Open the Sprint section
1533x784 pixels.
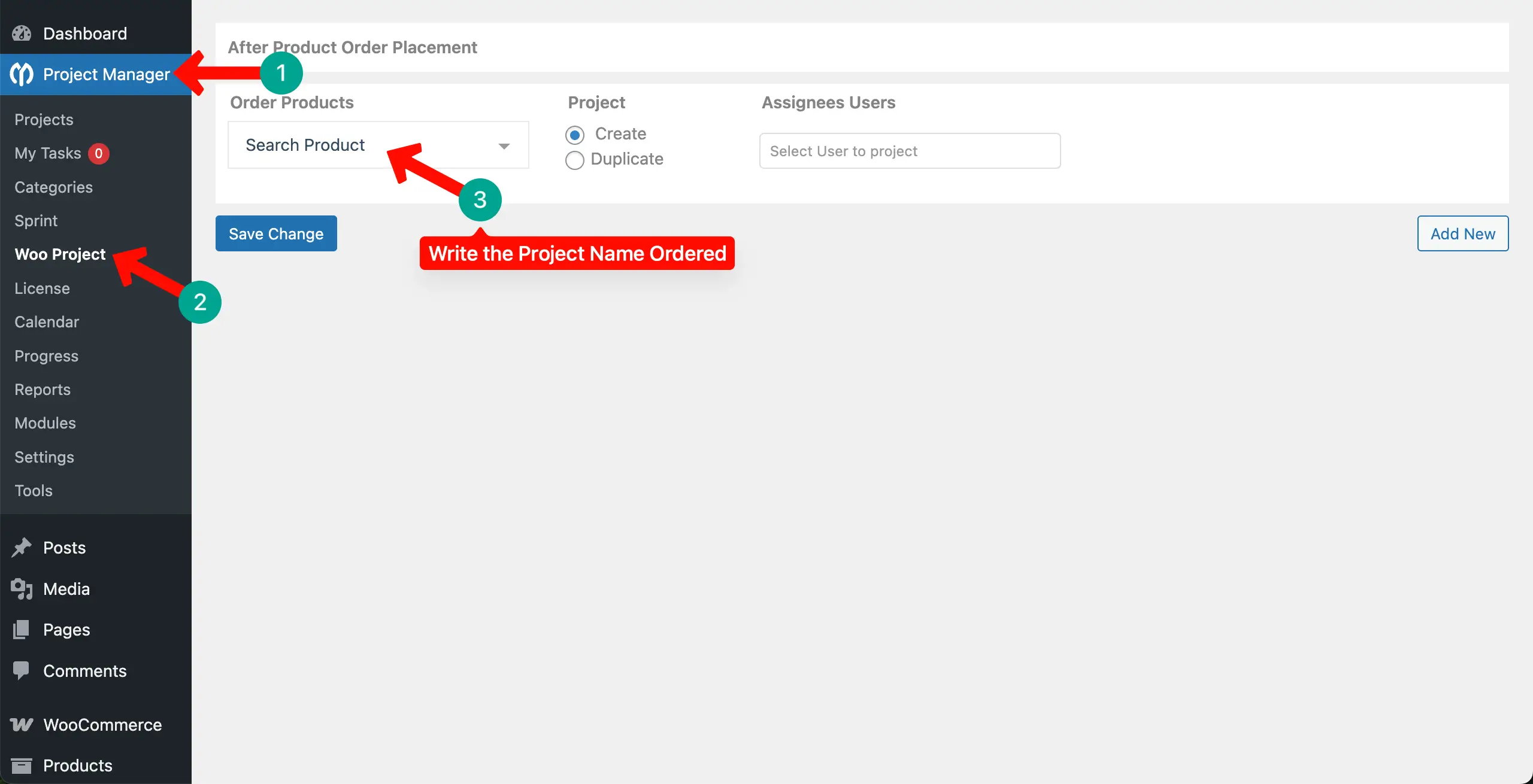[x=36, y=220]
